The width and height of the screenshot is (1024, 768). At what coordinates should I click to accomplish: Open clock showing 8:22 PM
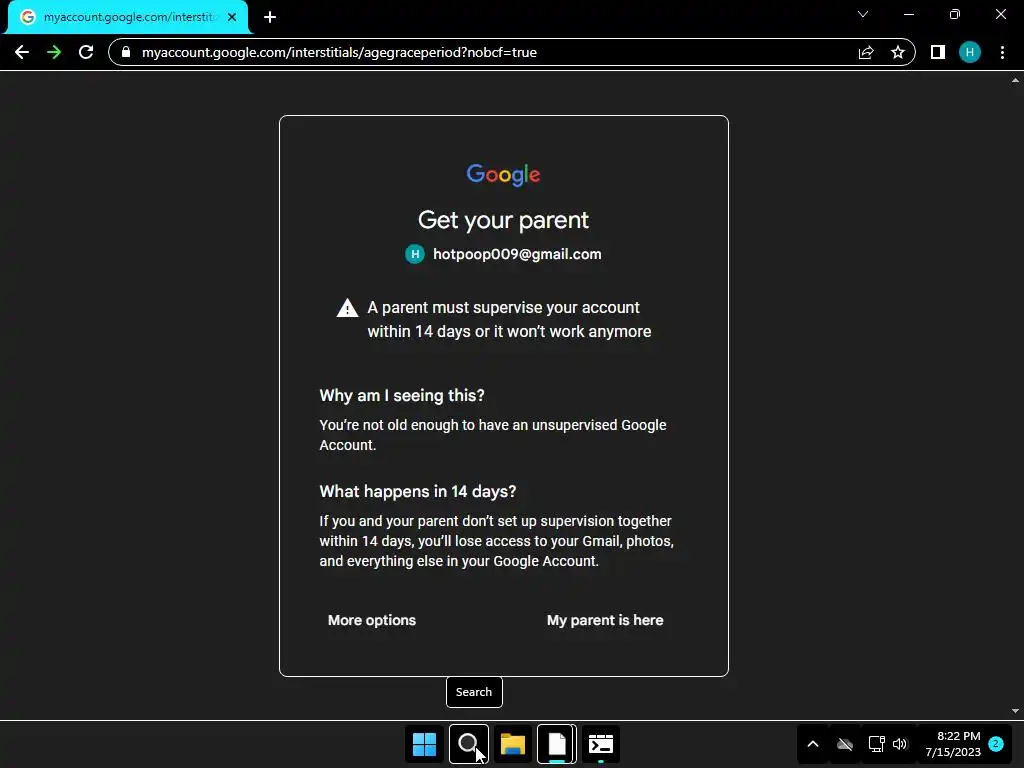point(953,744)
